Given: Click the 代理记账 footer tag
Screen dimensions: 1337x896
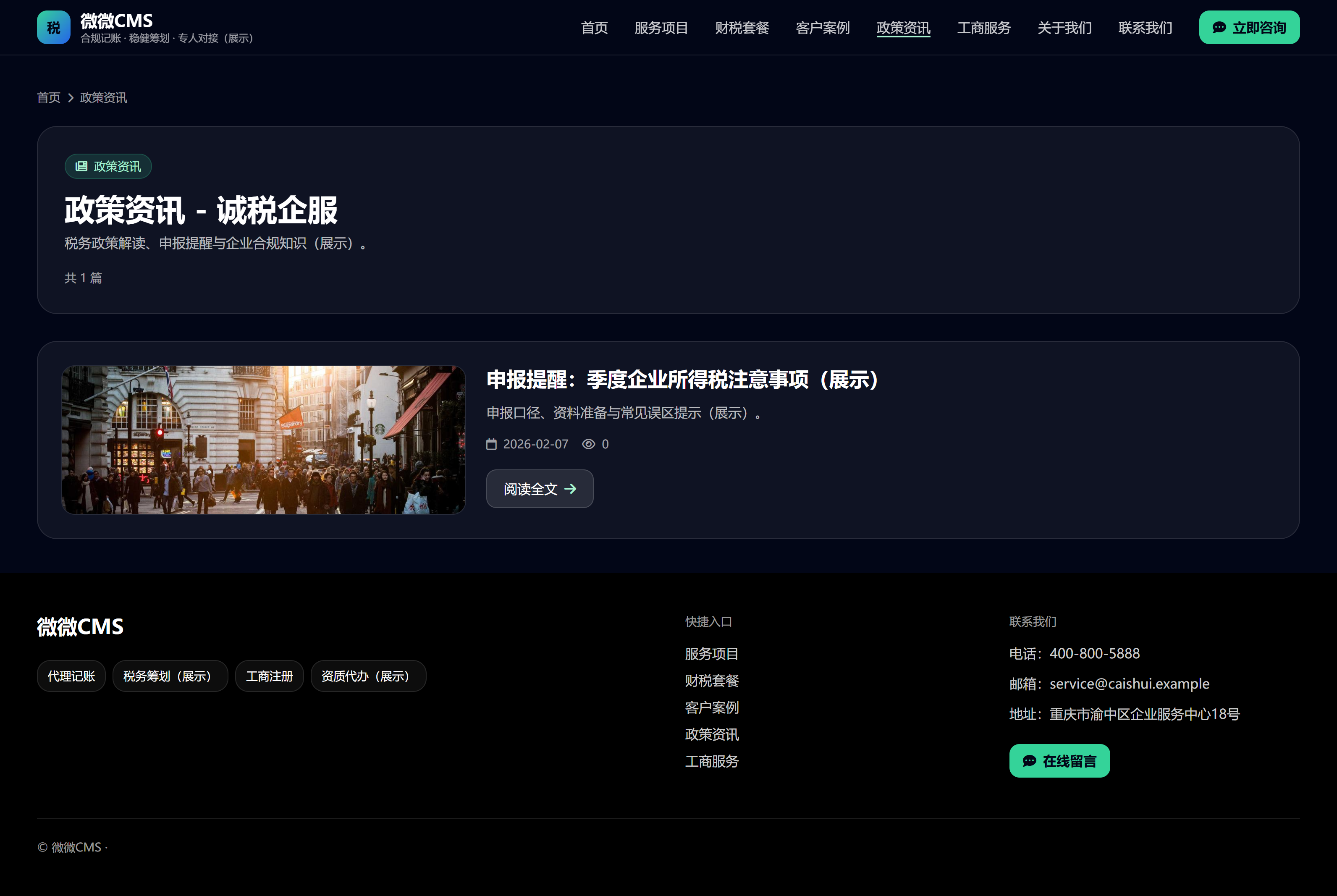Looking at the screenshot, I should pyautogui.click(x=71, y=676).
